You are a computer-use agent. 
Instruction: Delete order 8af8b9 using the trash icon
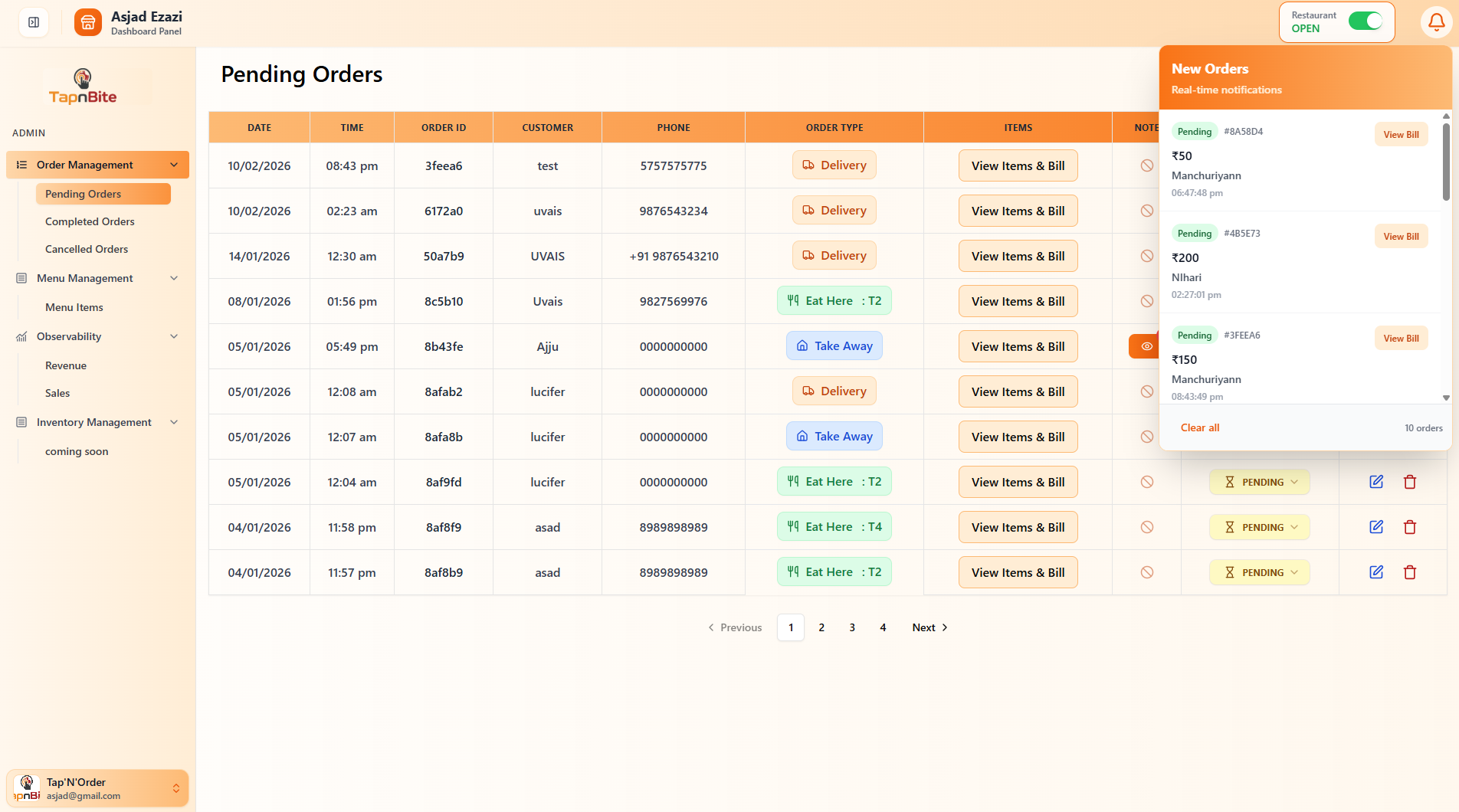[x=1410, y=572]
